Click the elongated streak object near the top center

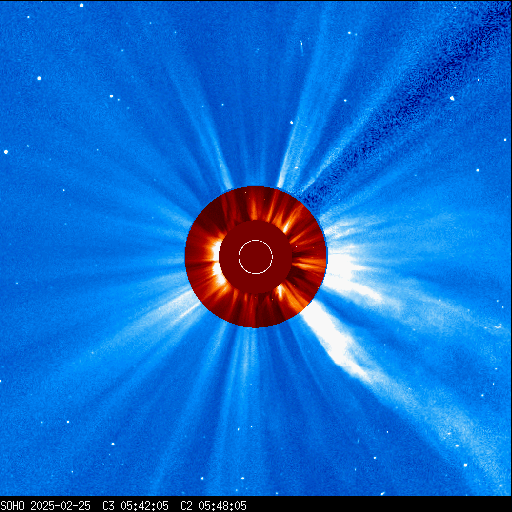point(301,46)
